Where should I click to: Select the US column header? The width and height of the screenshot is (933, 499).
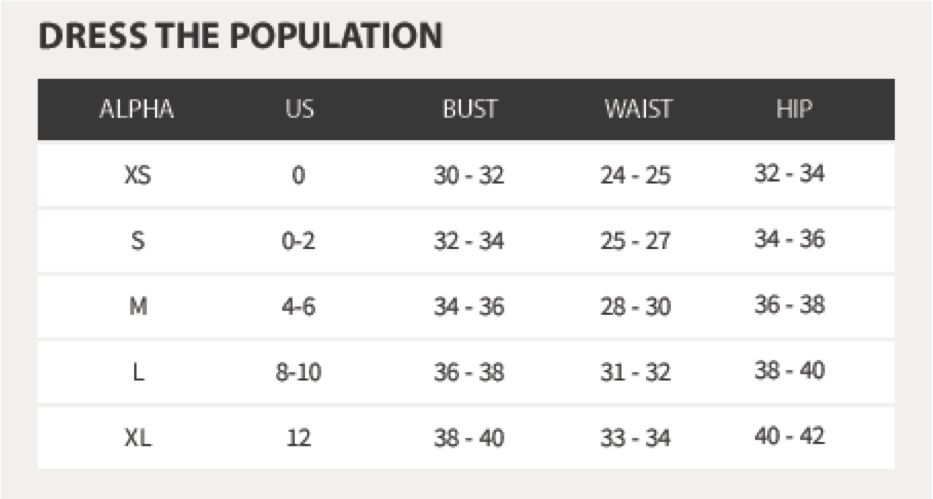299,110
